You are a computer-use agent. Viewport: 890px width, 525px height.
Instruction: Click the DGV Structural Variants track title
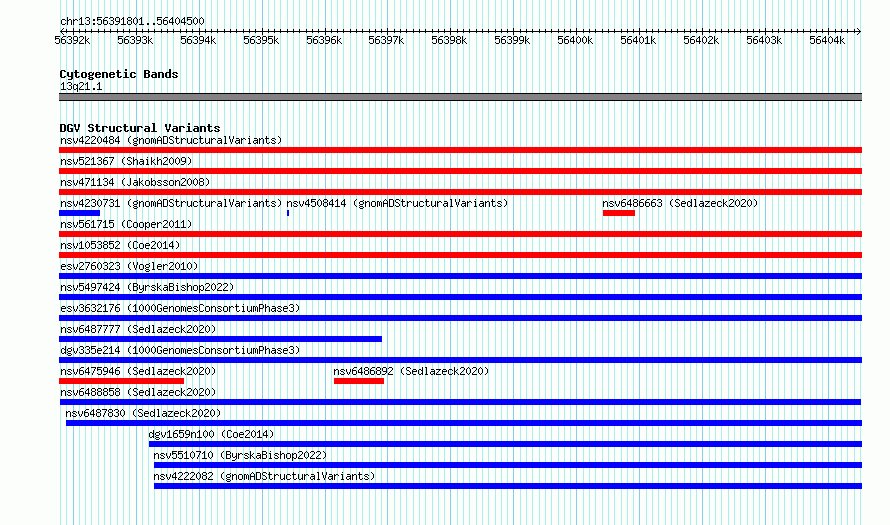140,128
